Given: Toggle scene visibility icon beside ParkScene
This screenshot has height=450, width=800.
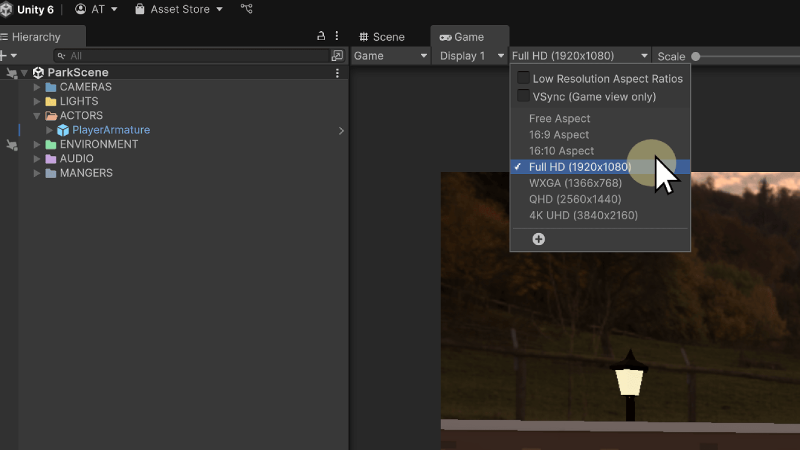Looking at the screenshot, I should [x=11, y=73].
